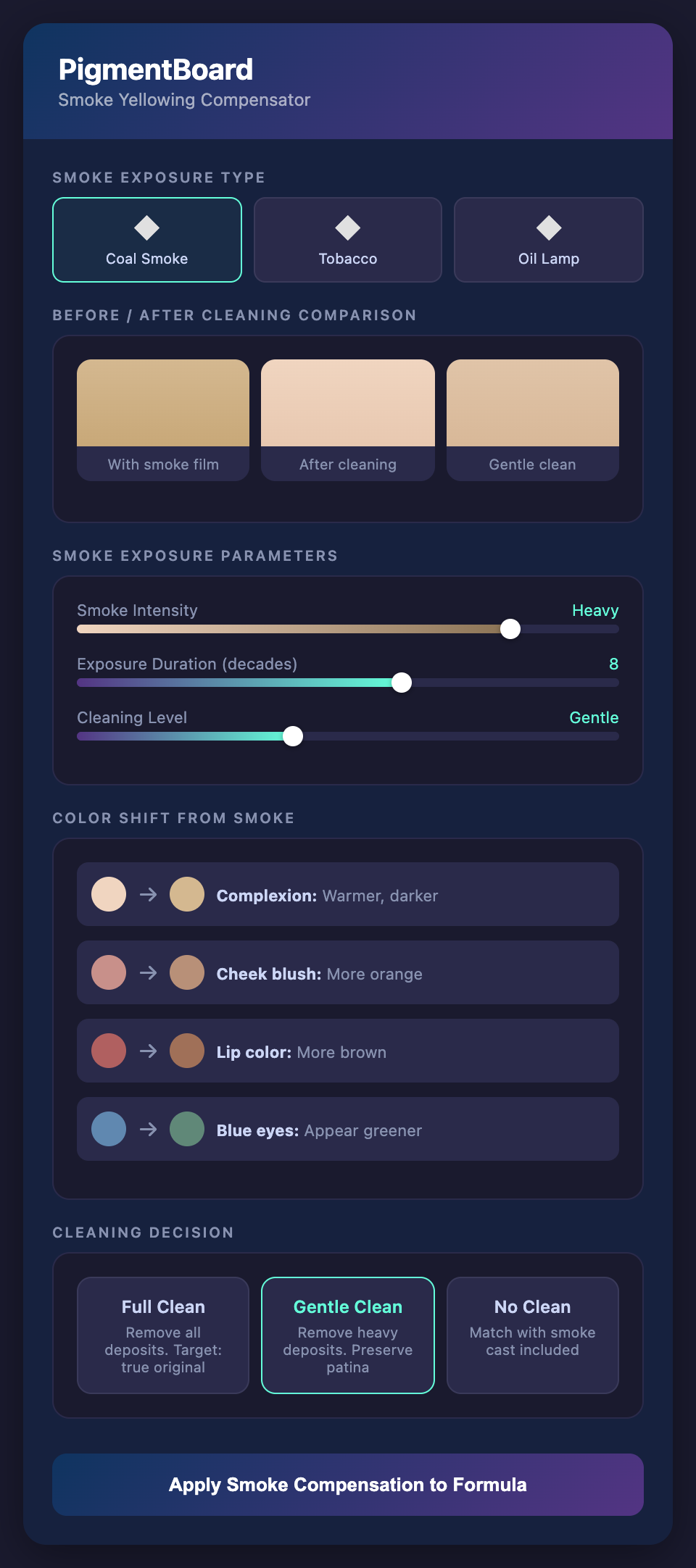Click the smoke-shifted green eye color swatch
Image resolution: width=696 pixels, height=1568 pixels.
click(x=187, y=1130)
